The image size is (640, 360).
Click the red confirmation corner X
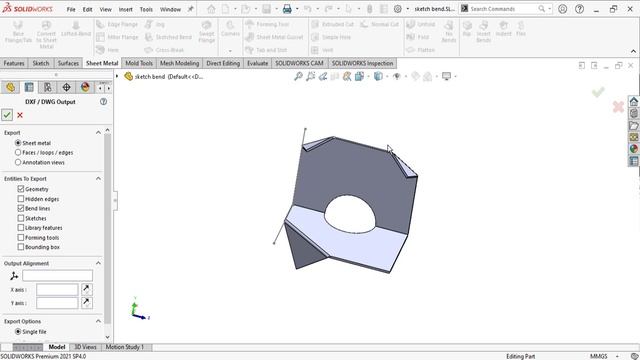click(618, 107)
